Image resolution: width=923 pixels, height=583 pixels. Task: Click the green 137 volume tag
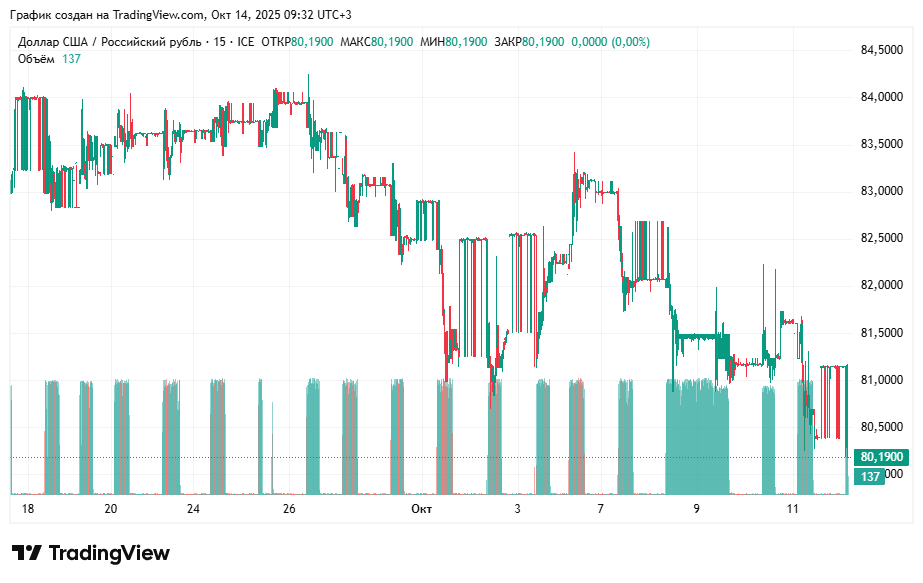click(x=870, y=477)
